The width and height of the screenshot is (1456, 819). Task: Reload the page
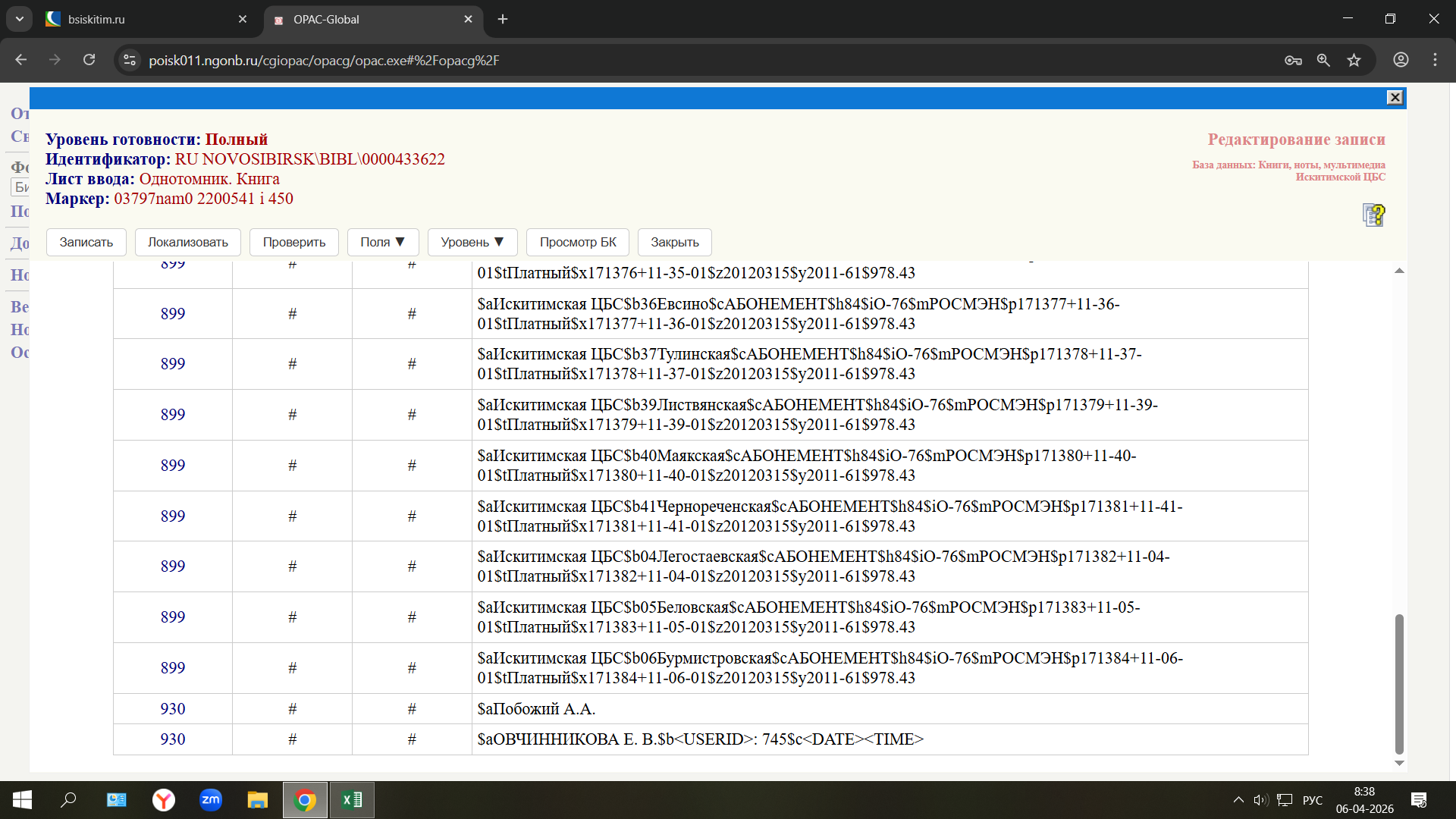[x=89, y=60]
